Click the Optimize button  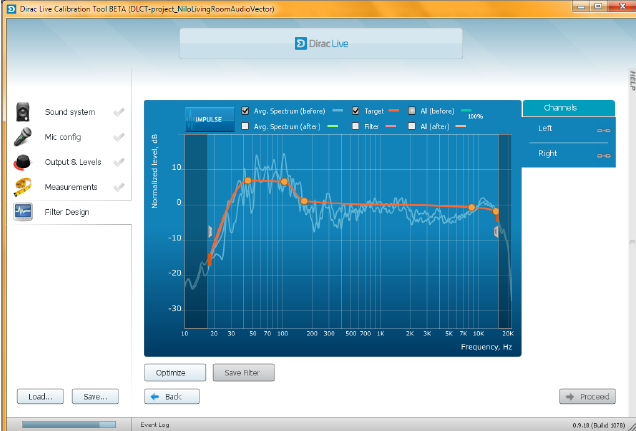[175, 373]
